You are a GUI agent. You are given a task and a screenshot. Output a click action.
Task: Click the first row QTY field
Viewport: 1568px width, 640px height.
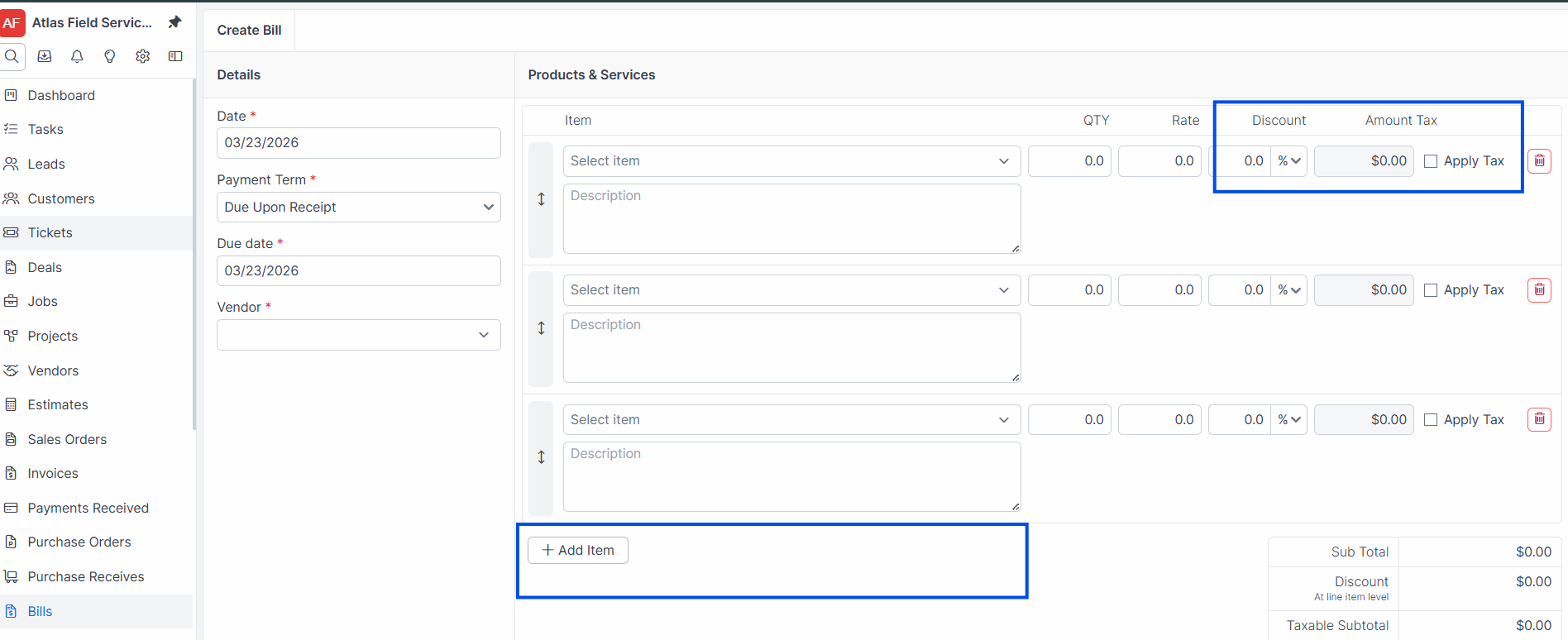point(1069,161)
